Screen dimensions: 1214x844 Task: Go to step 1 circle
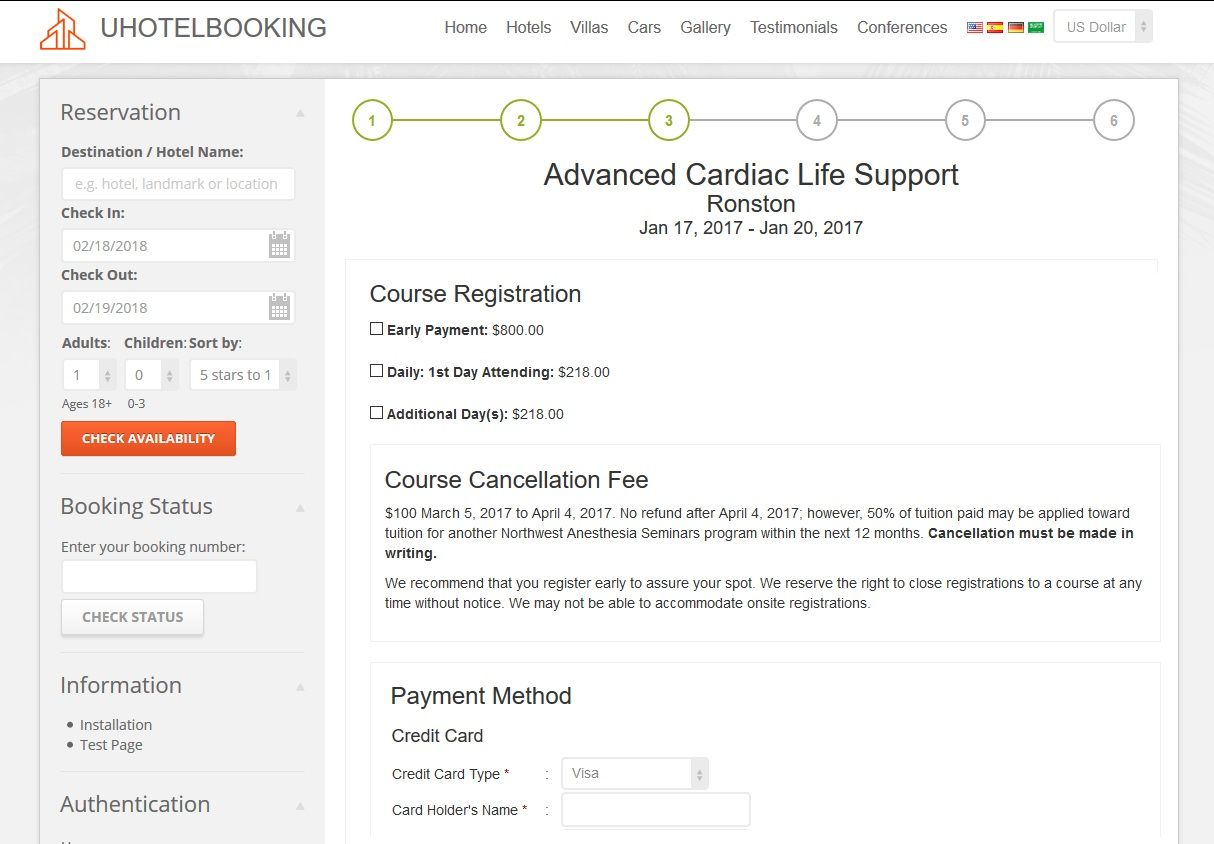coord(372,121)
